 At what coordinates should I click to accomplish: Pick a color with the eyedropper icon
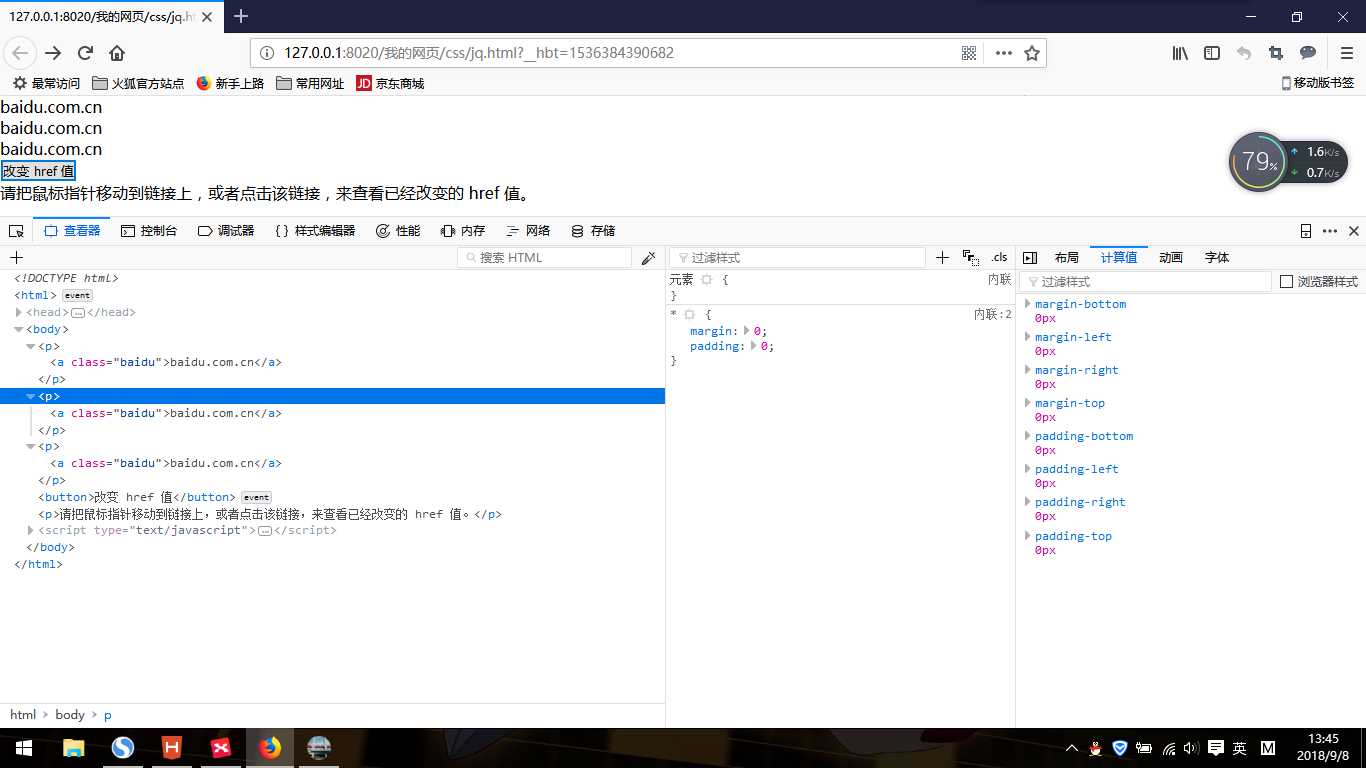649,258
